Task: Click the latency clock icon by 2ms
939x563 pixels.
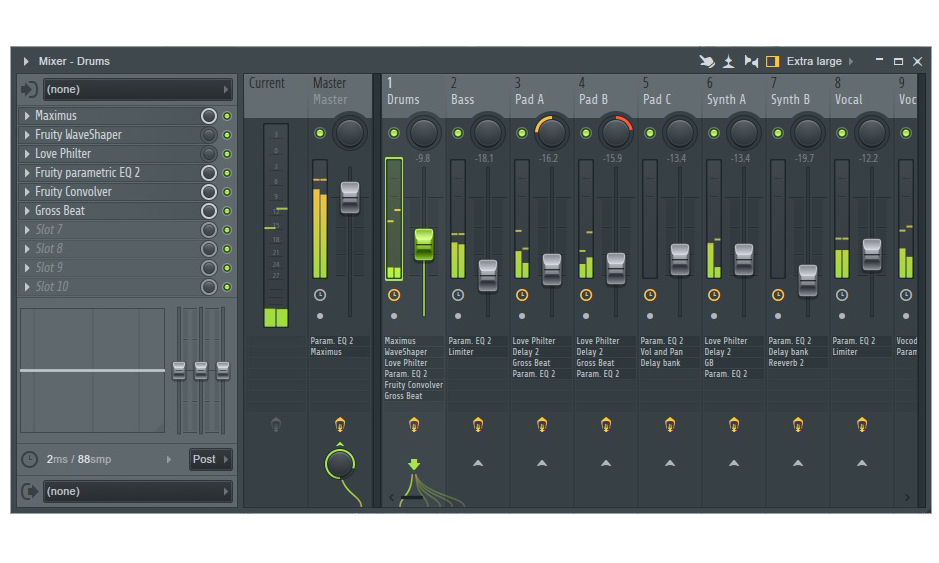Action: pos(29,459)
